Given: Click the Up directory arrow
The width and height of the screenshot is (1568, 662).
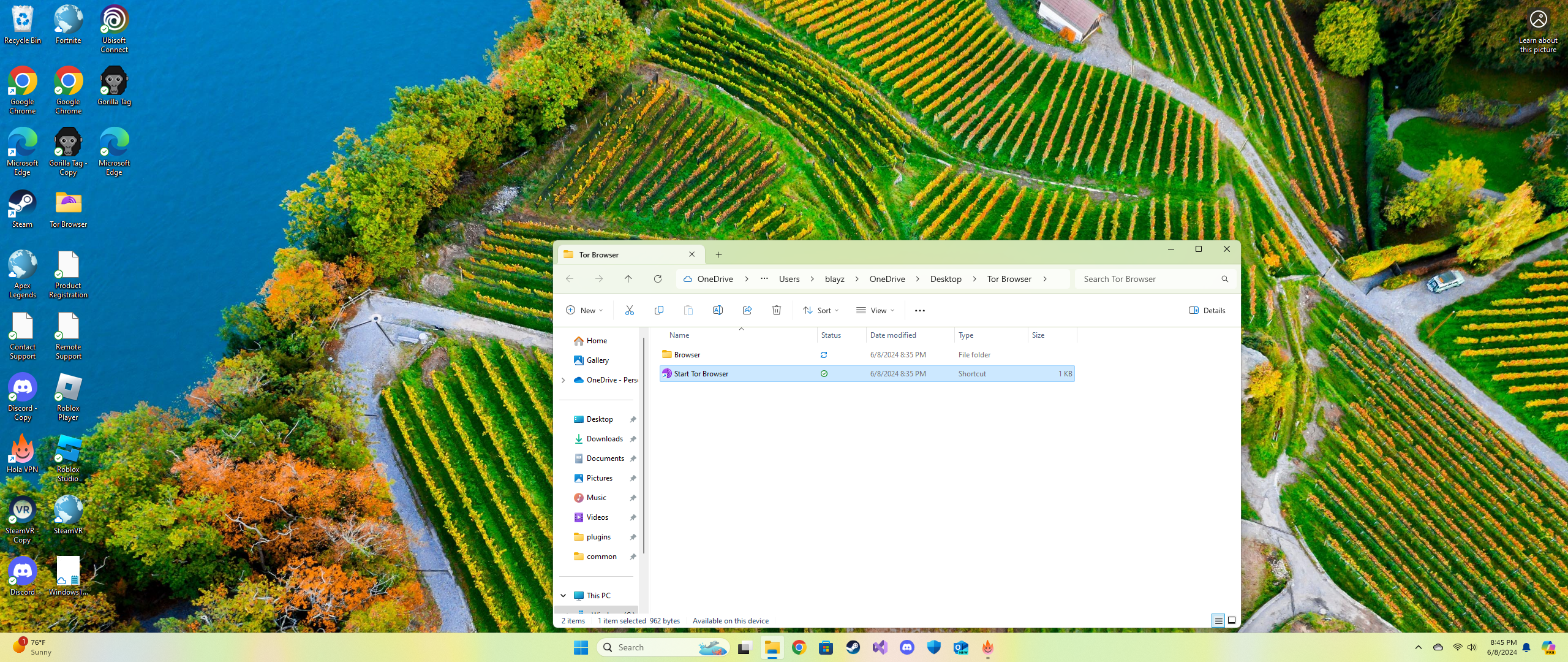Looking at the screenshot, I should 628,279.
